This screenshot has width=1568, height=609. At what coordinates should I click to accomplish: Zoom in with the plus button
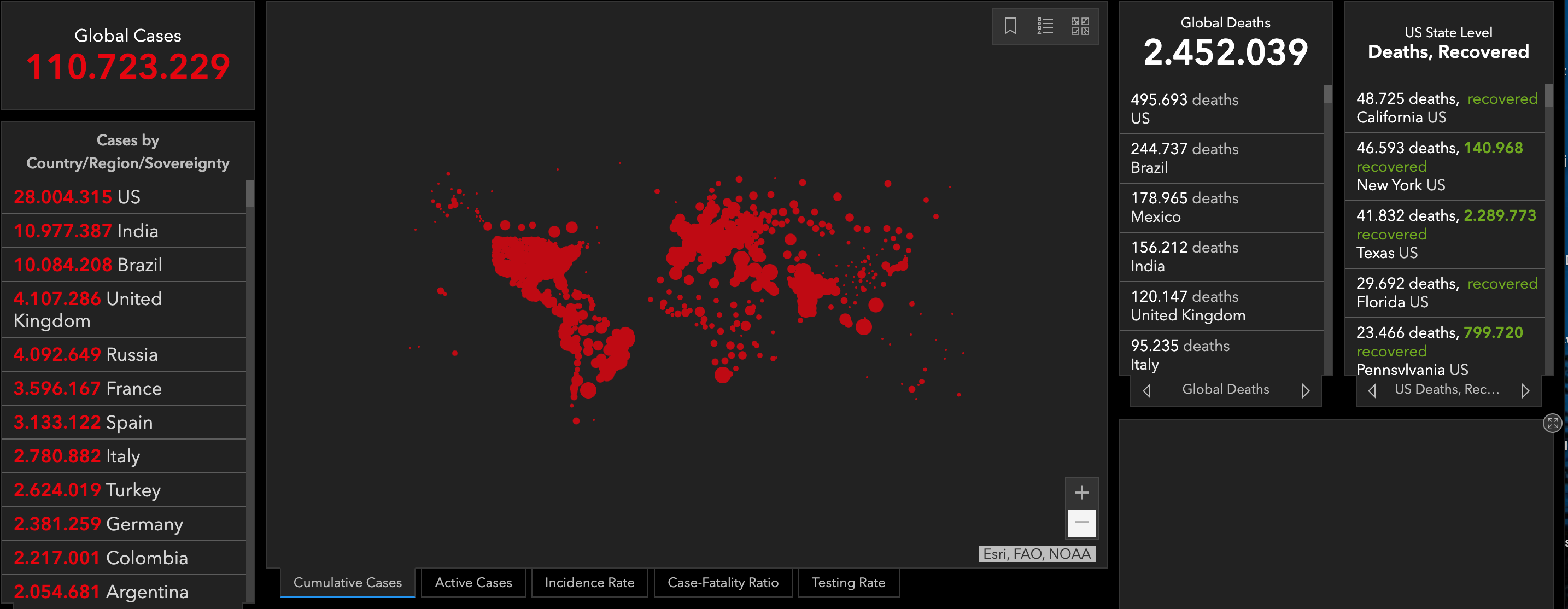(x=1081, y=492)
